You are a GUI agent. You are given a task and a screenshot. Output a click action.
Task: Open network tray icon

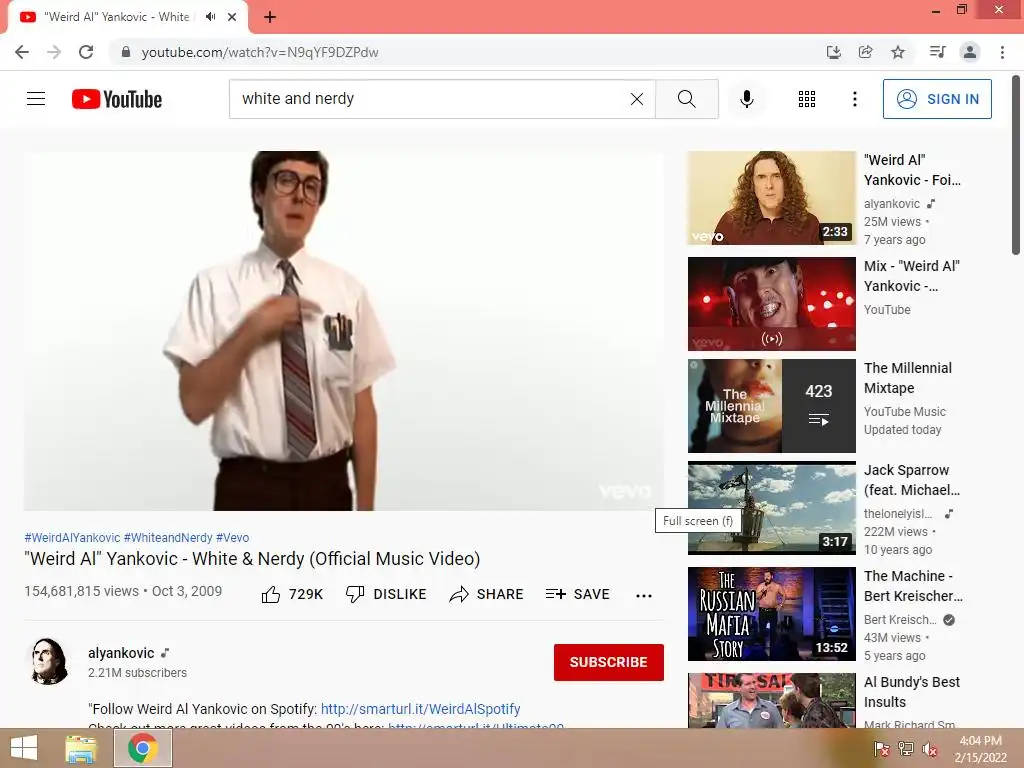tap(906, 749)
